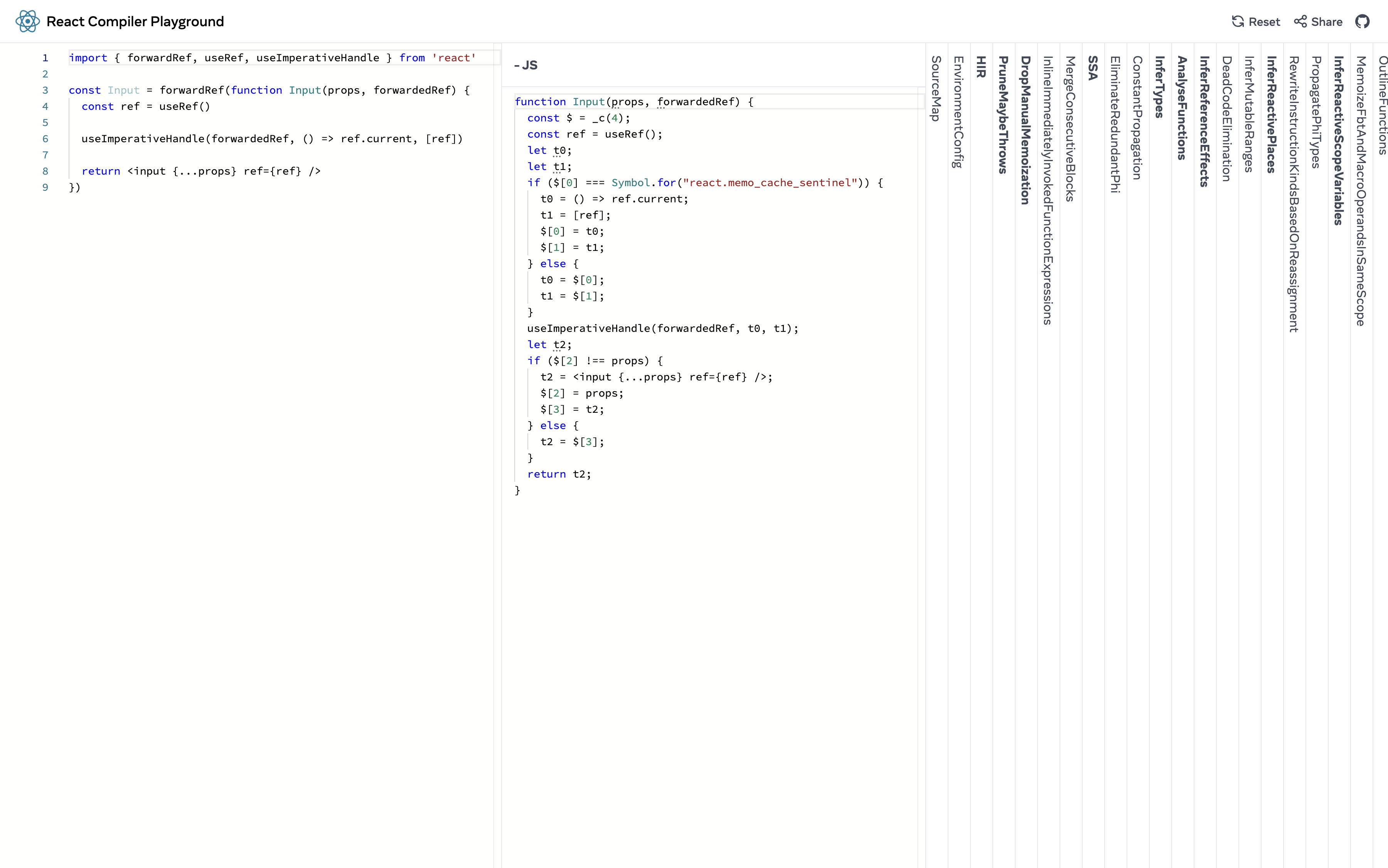Click 'useImperativeHandle(forwardedRef, t0, t1);' output line
The width and height of the screenshot is (1388, 868).
(x=663, y=328)
